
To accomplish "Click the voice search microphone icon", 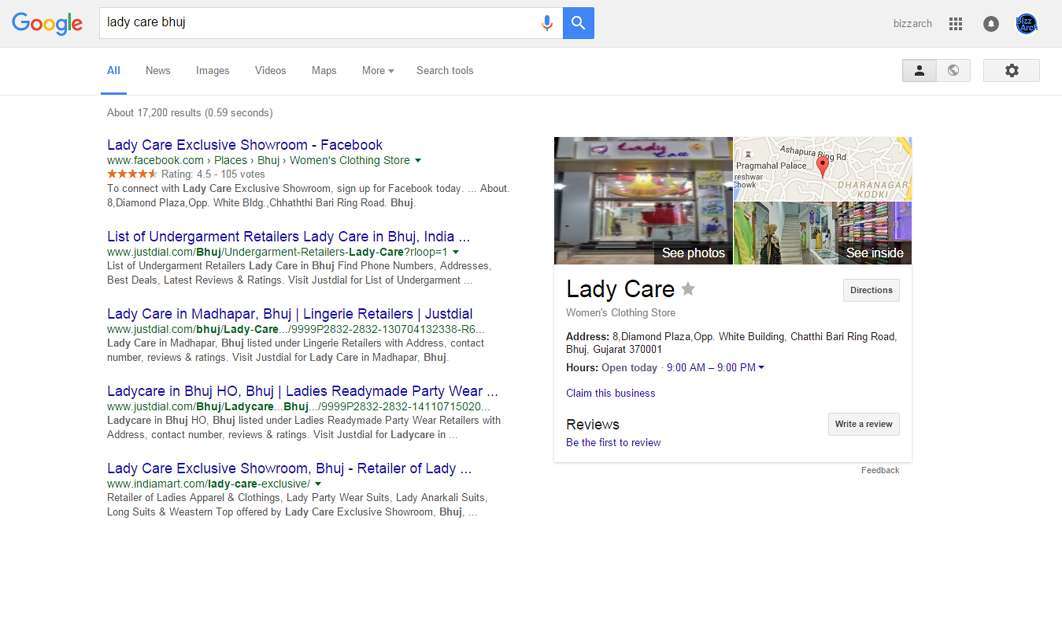I will click(x=547, y=23).
